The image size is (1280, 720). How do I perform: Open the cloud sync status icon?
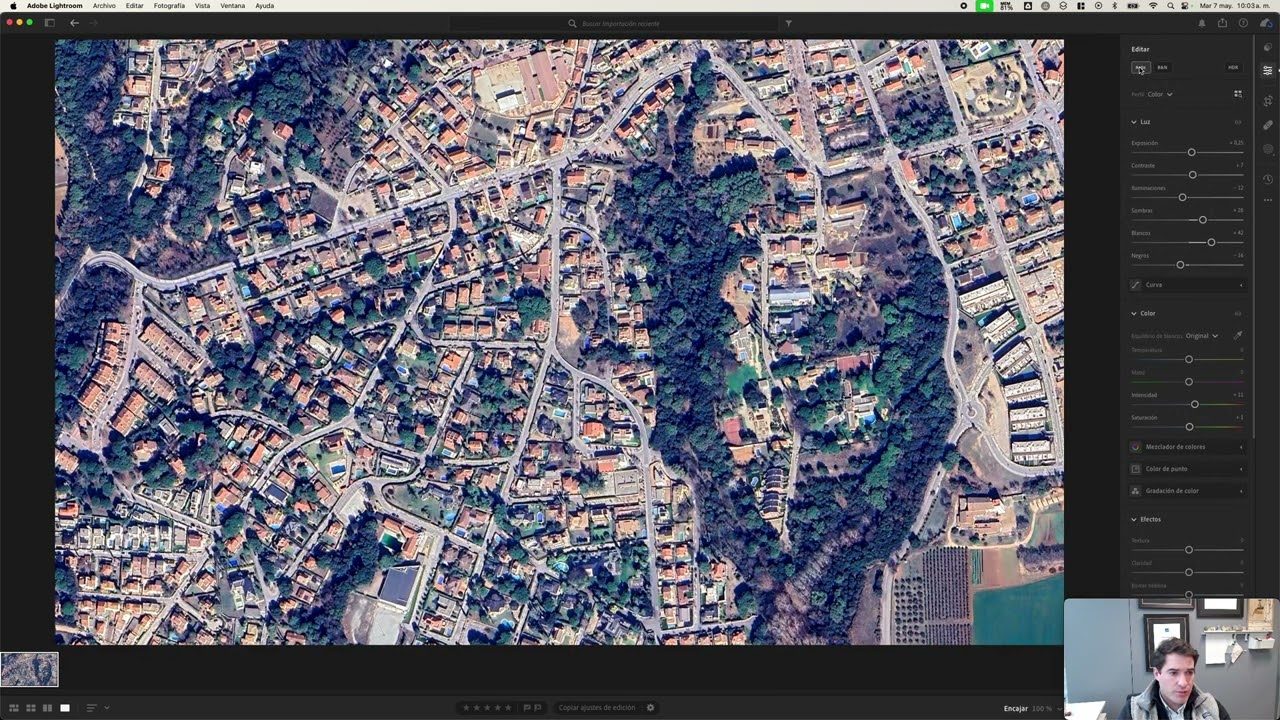tap(1265, 23)
